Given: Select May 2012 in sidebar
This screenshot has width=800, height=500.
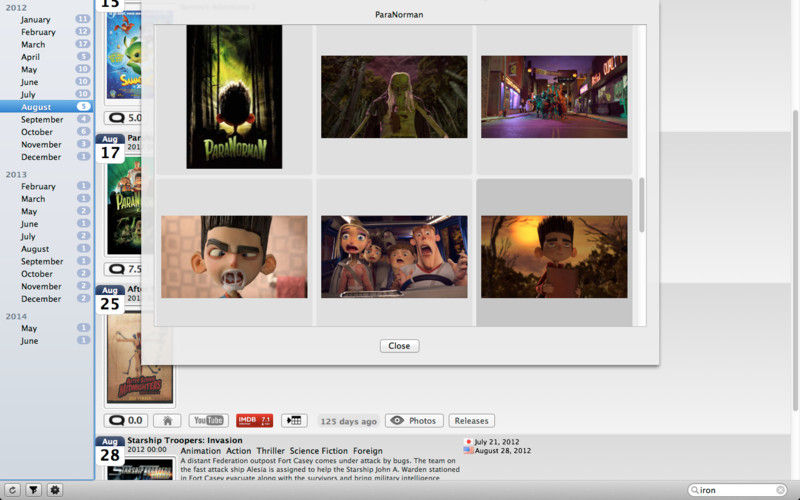Looking at the screenshot, I should point(47,69).
